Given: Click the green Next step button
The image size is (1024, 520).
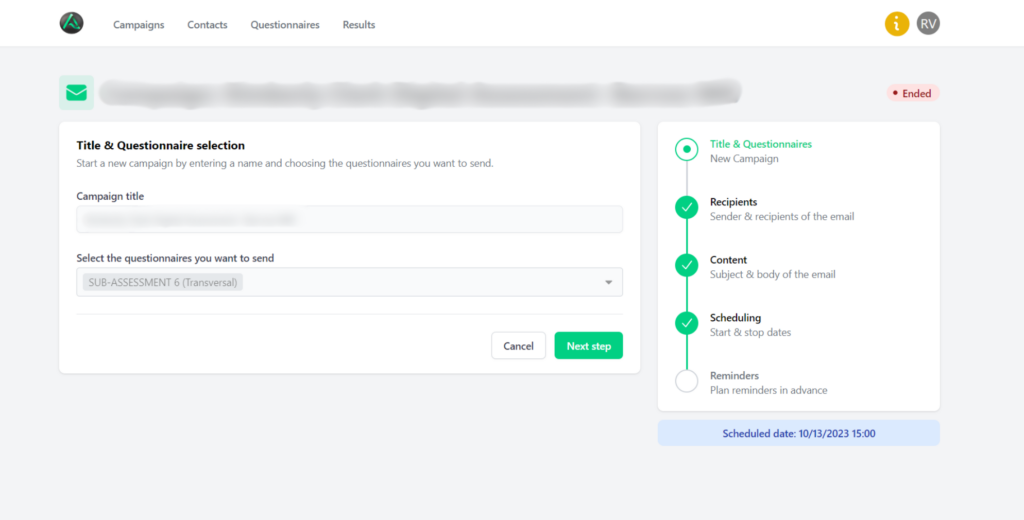Looking at the screenshot, I should [588, 346].
